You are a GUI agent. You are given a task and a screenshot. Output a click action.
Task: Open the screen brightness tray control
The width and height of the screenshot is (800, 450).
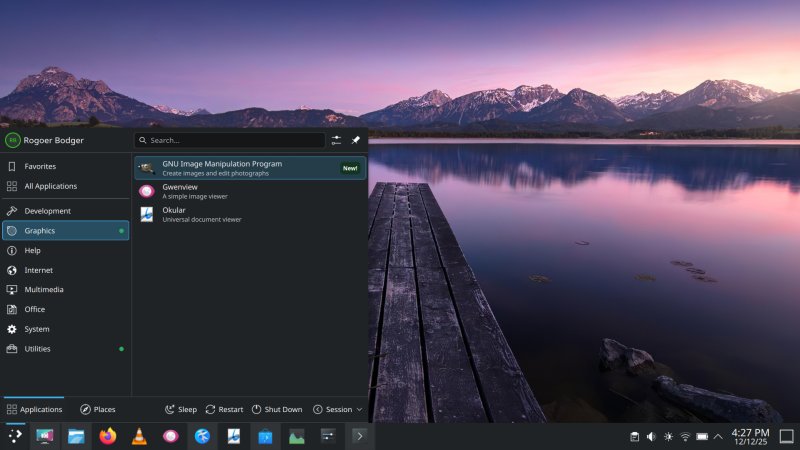click(x=668, y=437)
